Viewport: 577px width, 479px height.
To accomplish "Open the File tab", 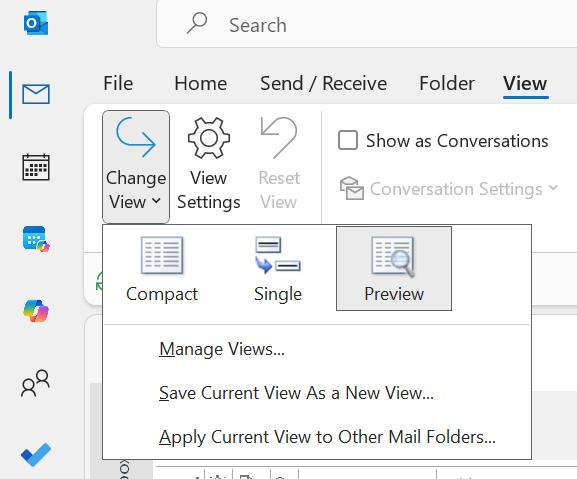I will click(x=118, y=83).
